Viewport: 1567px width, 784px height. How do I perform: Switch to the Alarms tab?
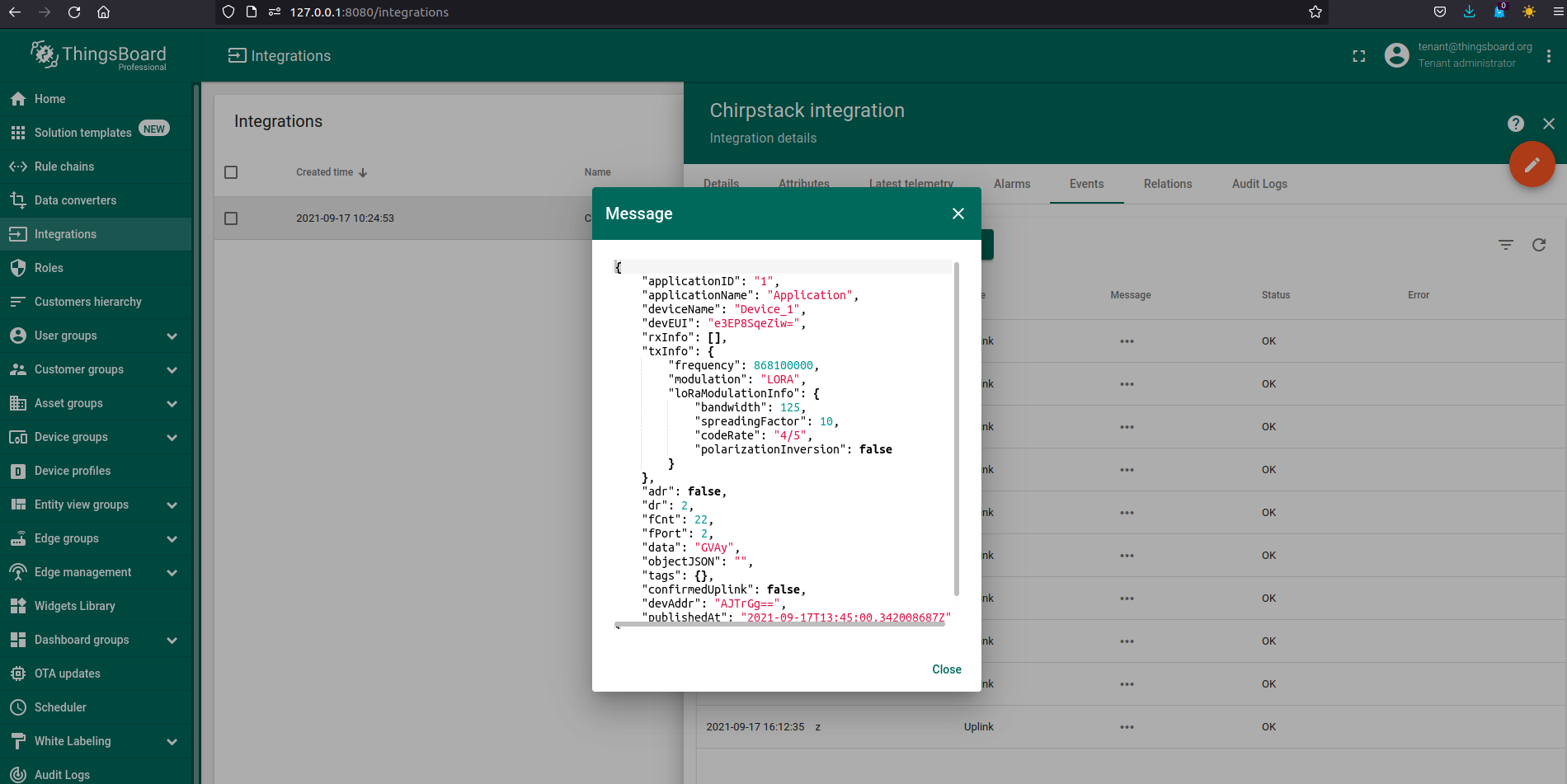(1012, 184)
